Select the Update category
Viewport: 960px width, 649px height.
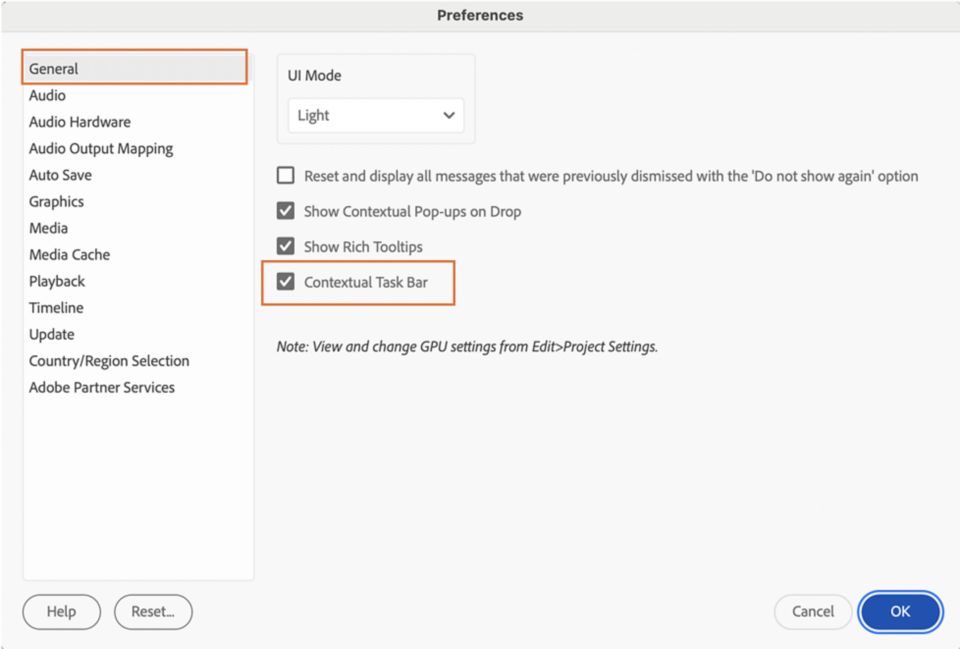[51, 334]
